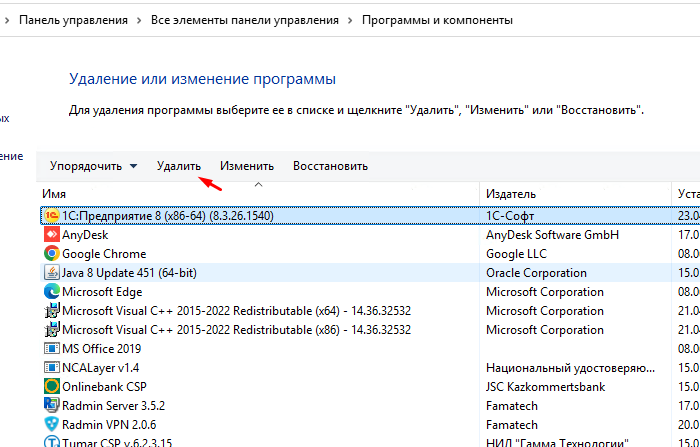The height and width of the screenshot is (447, 700).
Task: Click publisher cell JSC Kazkommertsbank
Action: tap(546, 387)
